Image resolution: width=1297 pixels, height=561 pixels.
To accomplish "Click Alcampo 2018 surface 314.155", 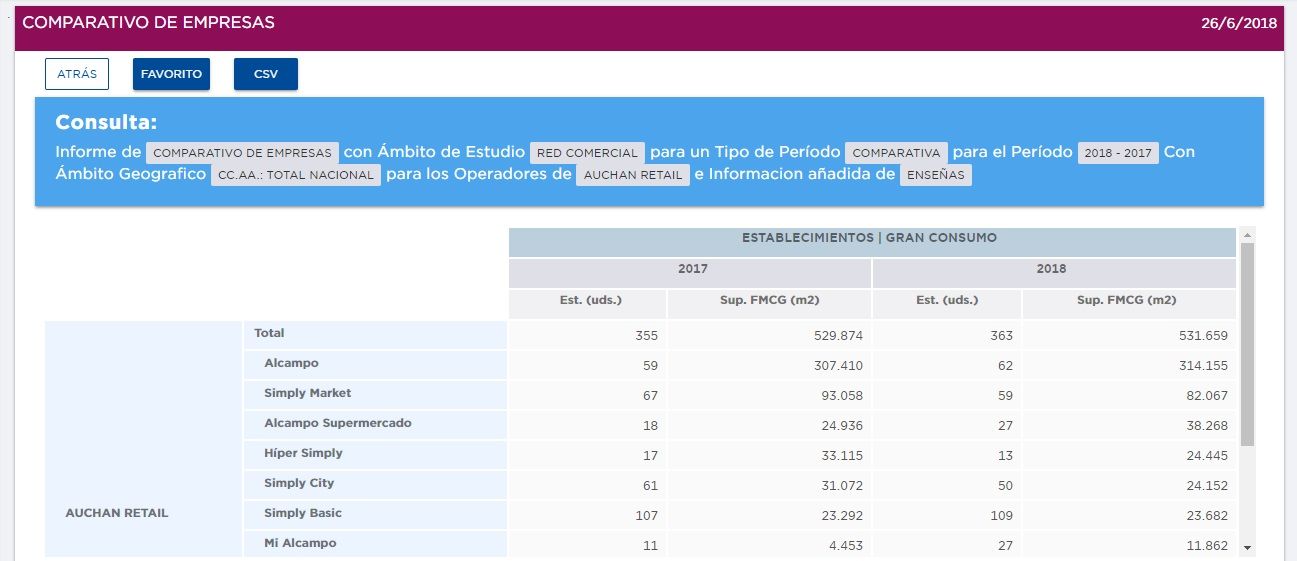I will (1203, 366).
